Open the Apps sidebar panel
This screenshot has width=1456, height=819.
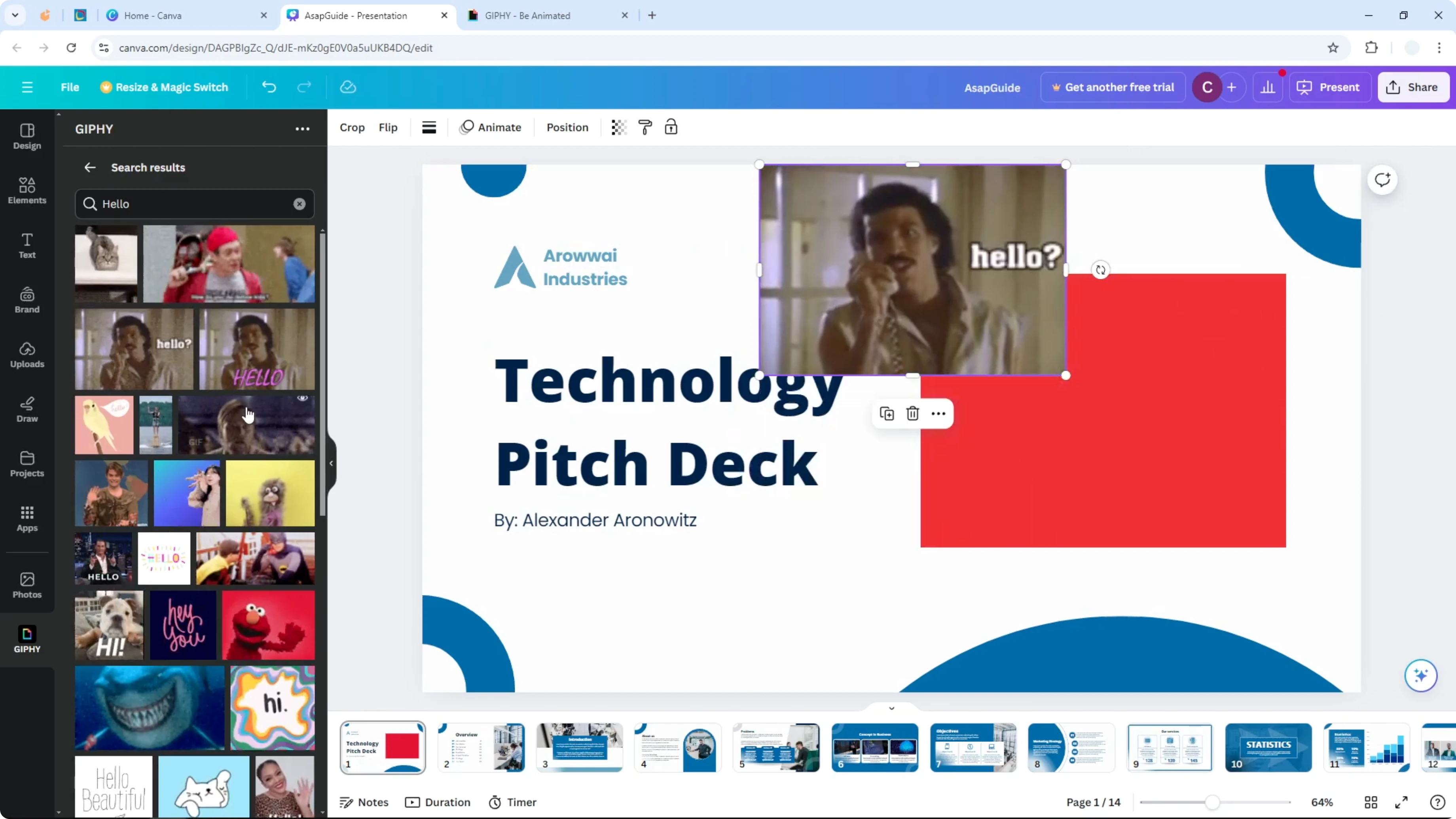coord(27,519)
